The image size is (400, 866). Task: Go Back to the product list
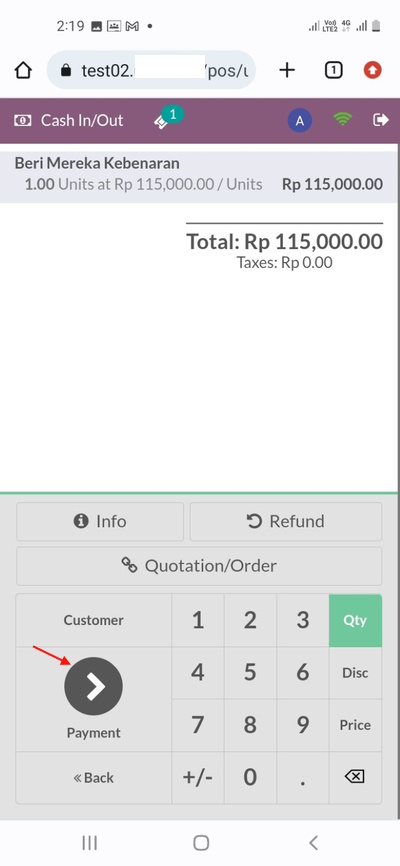[93, 778]
